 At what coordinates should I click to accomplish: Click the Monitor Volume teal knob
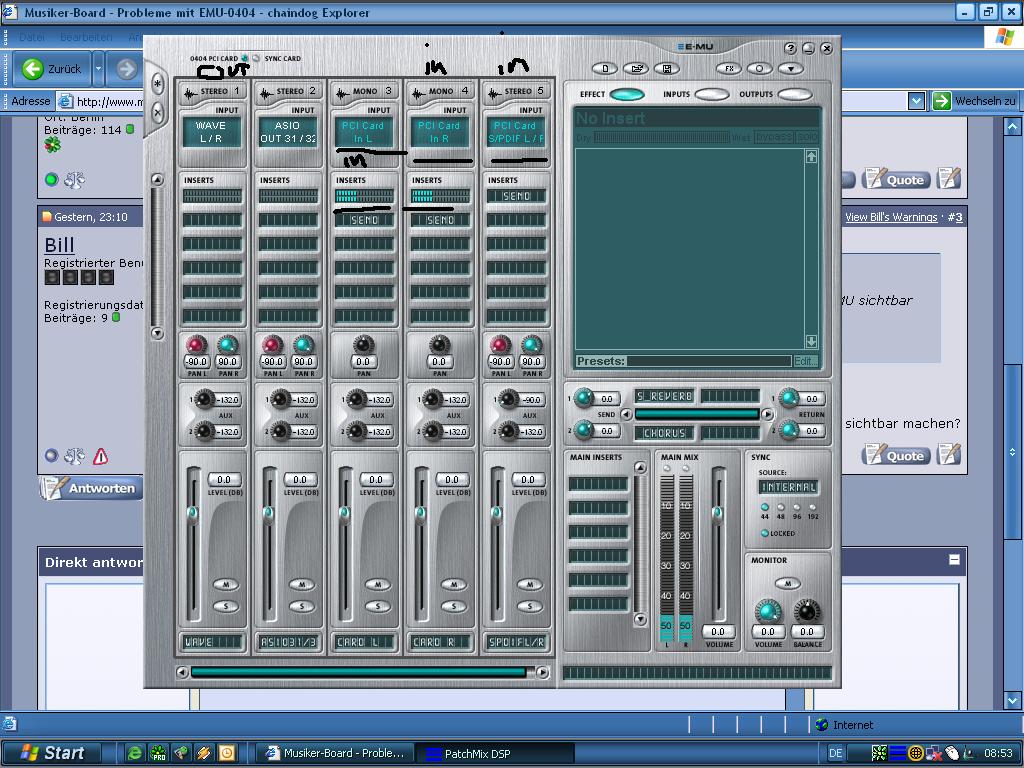(x=767, y=611)
